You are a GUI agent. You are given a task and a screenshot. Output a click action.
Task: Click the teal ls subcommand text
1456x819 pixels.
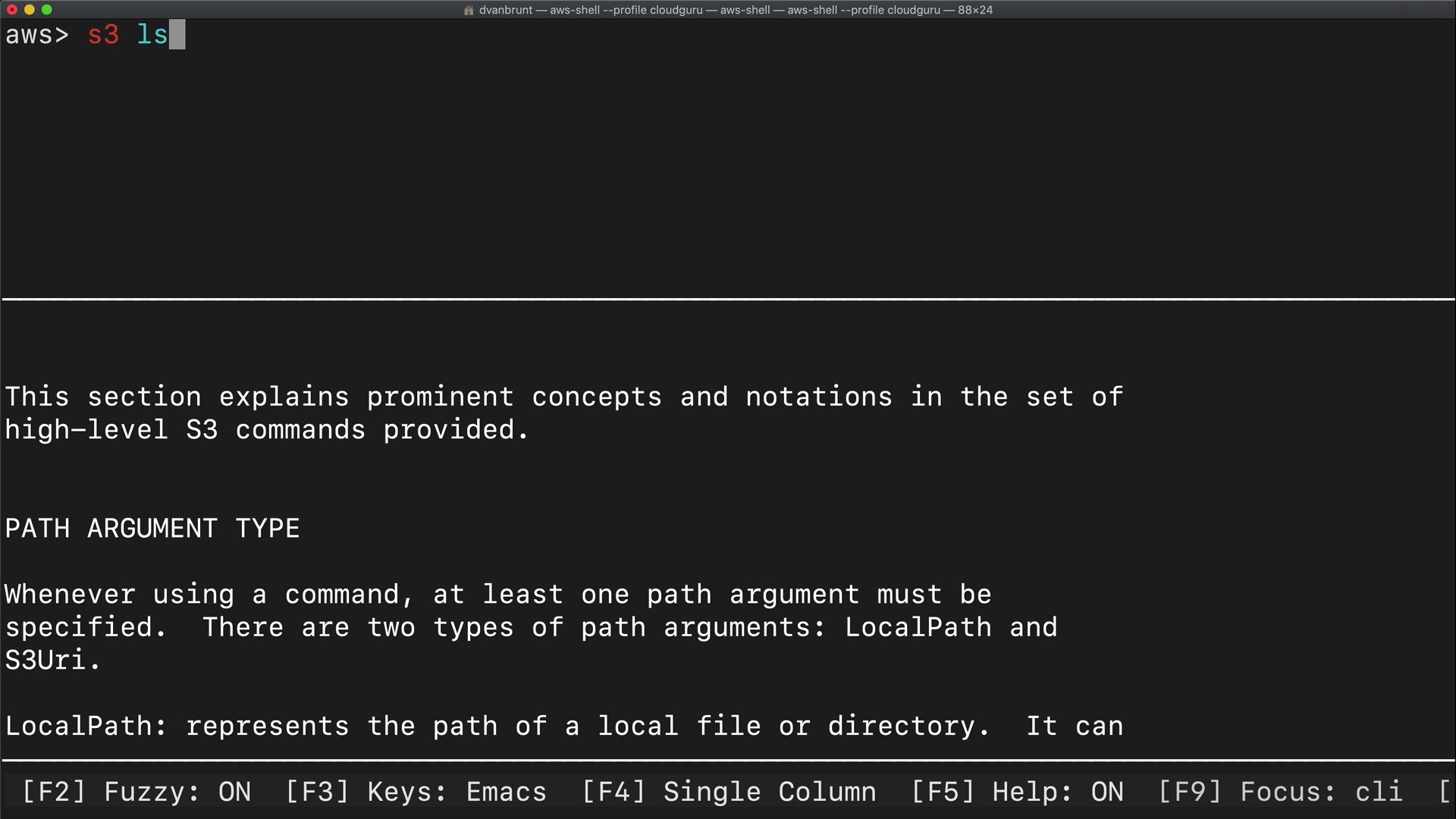(152, 35)
